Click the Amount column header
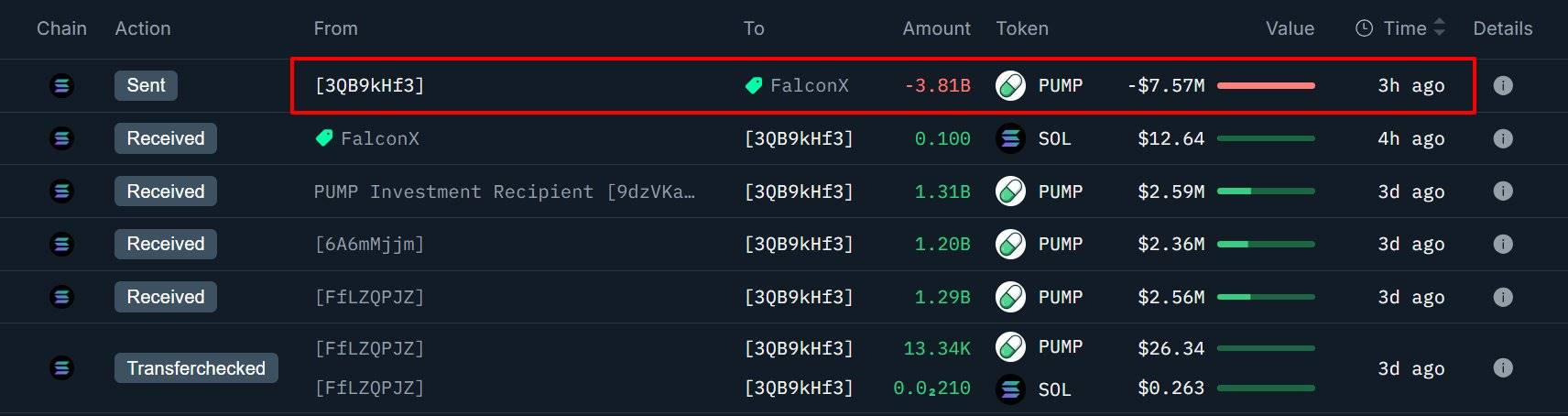 tap(936, 28)
